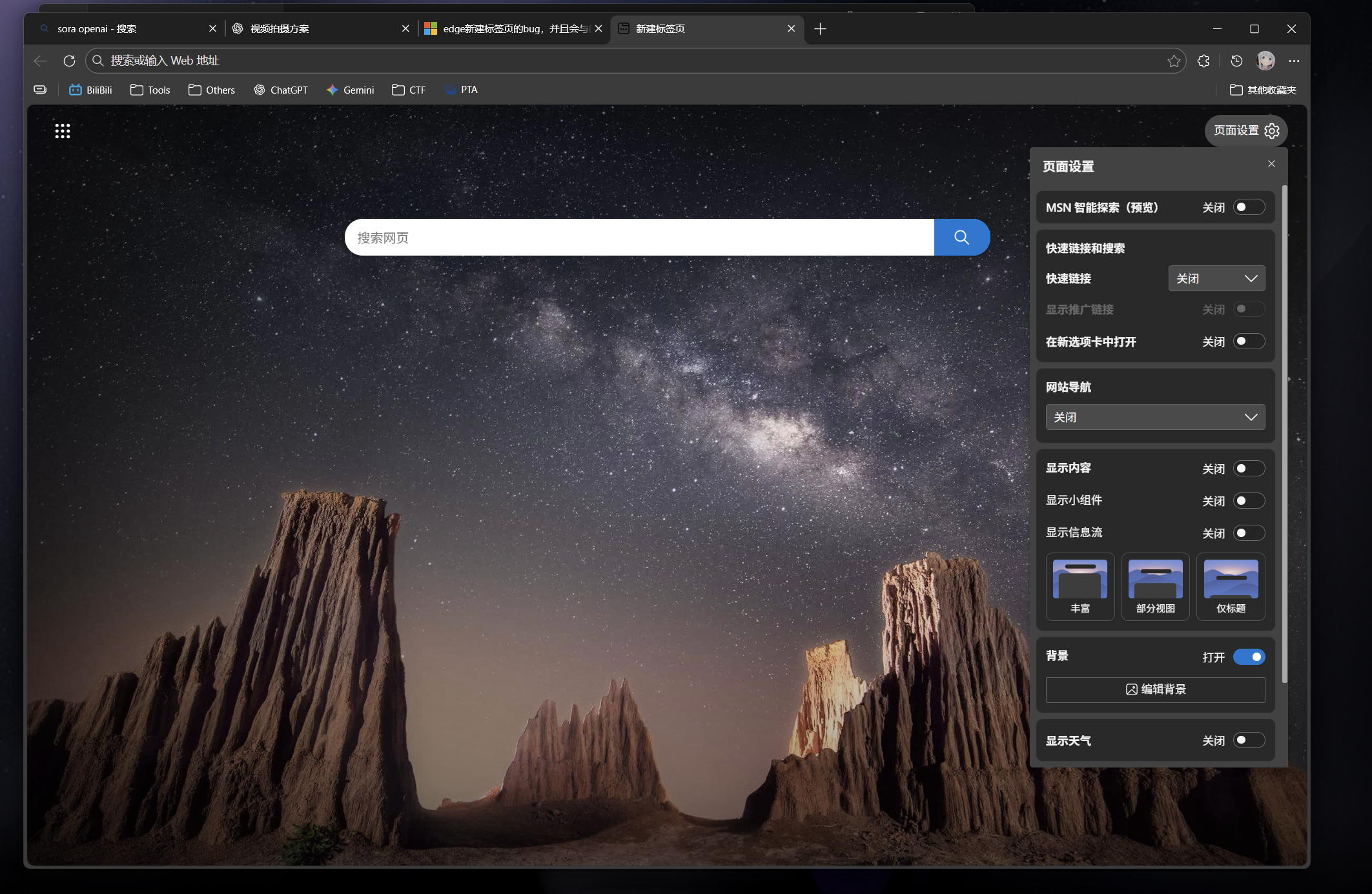
Task: Open the 网站导航 dropdown
Action: (1155, 417)
